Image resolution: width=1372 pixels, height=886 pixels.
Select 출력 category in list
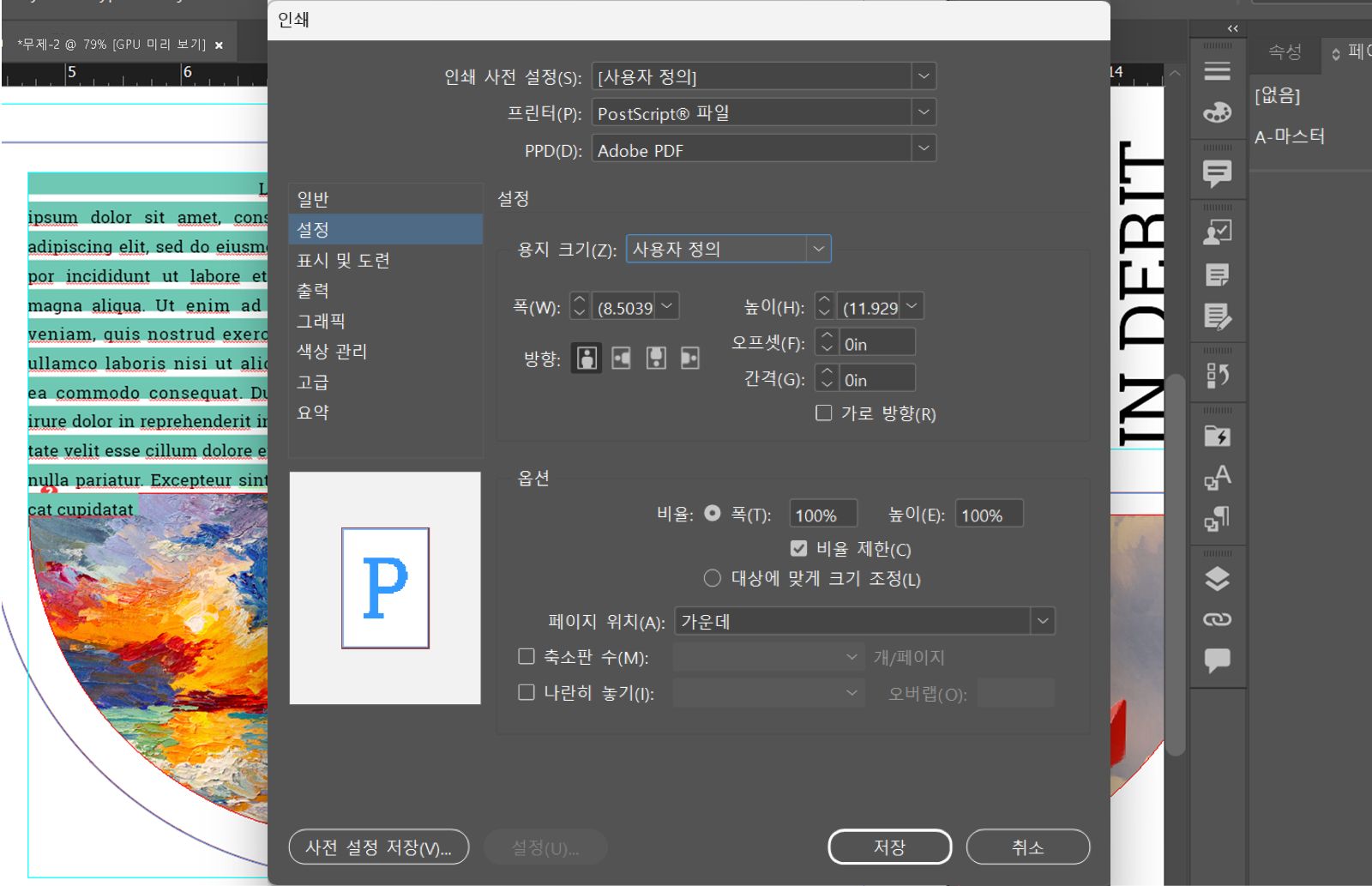(x=386, y=290)
